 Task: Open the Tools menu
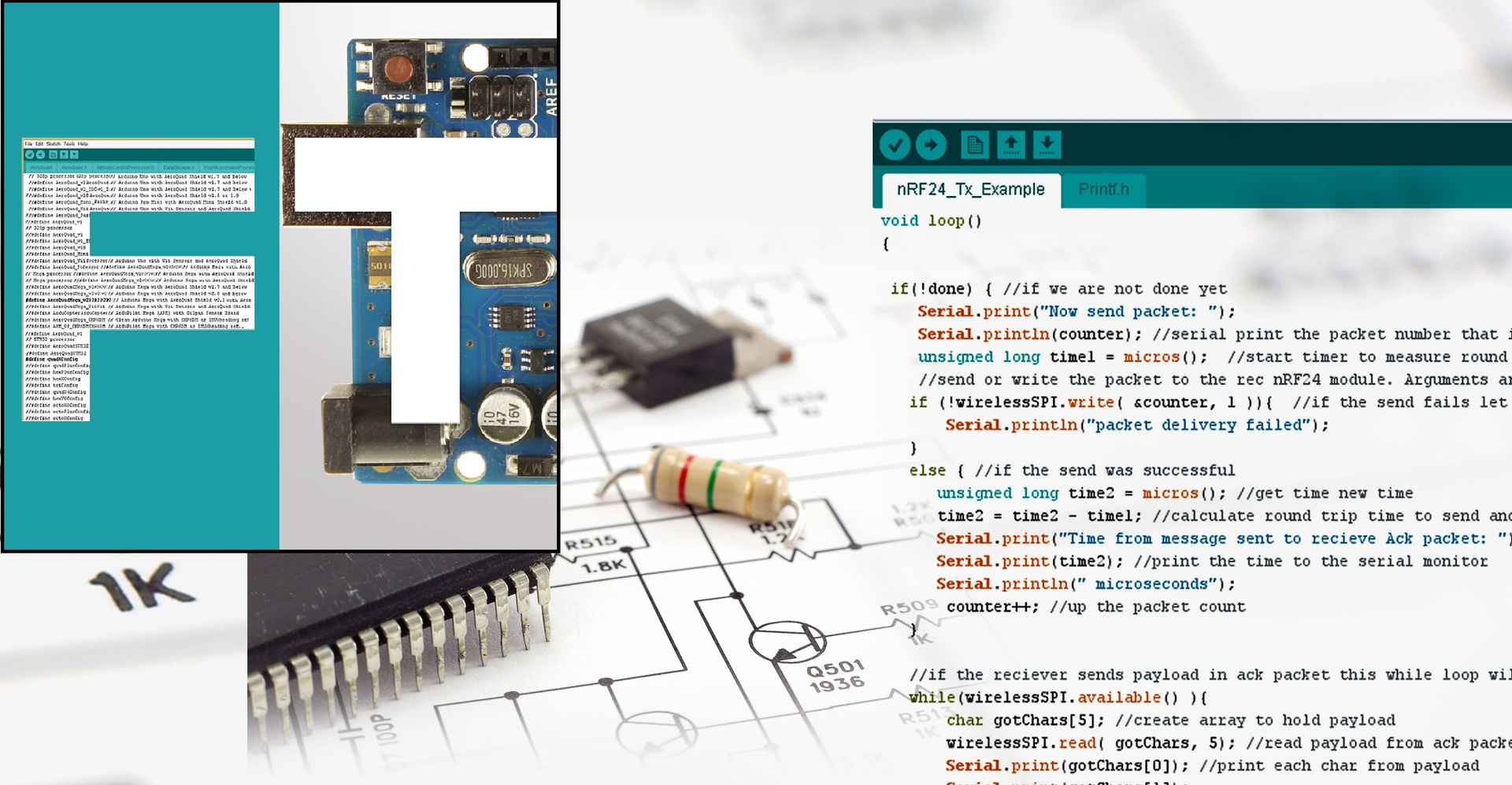click(69, 144)
